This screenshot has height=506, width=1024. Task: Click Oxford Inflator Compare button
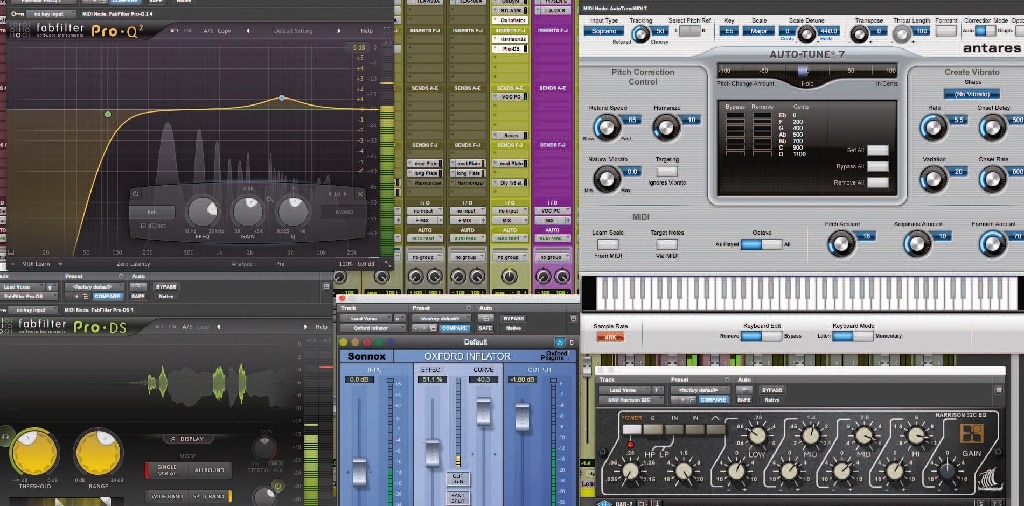point(454,328)
